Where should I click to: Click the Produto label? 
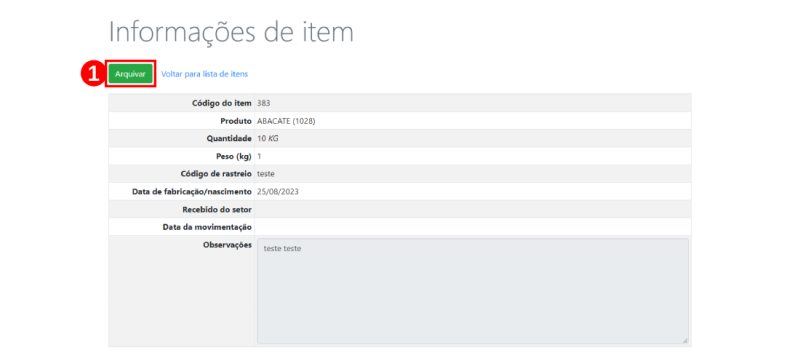[x=236, y=122]
